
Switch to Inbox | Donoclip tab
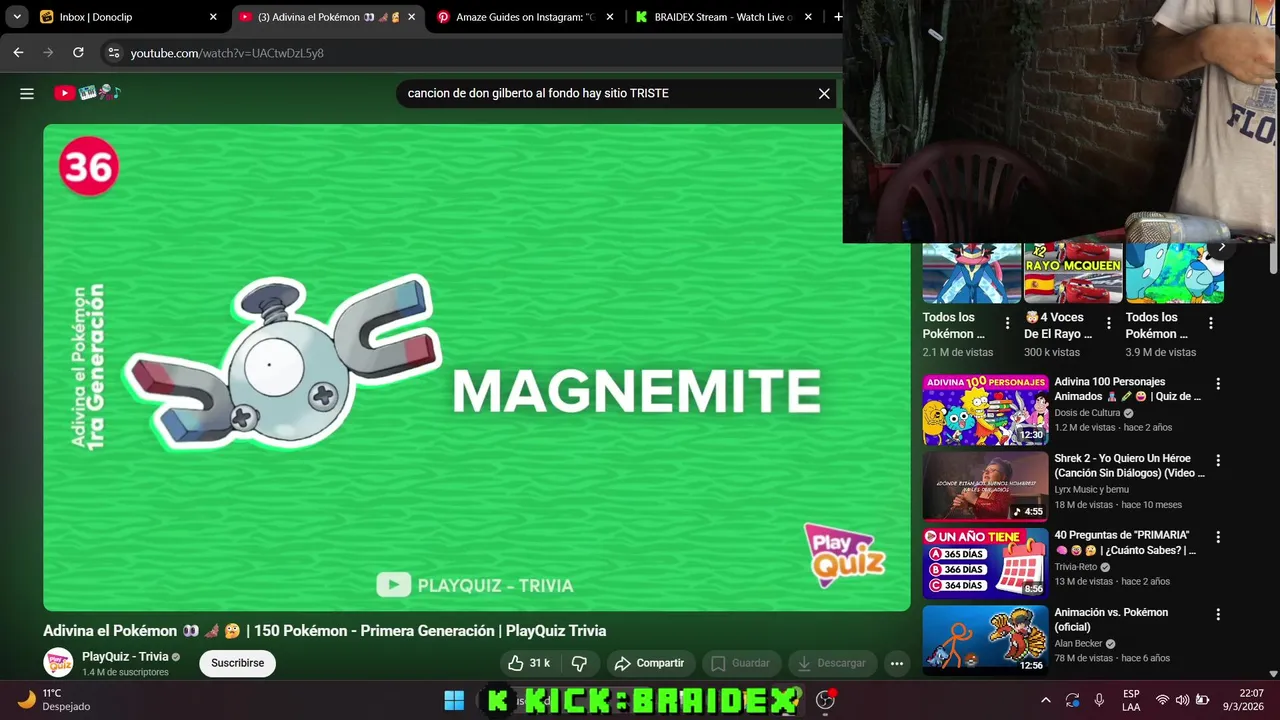coord(126,17)
